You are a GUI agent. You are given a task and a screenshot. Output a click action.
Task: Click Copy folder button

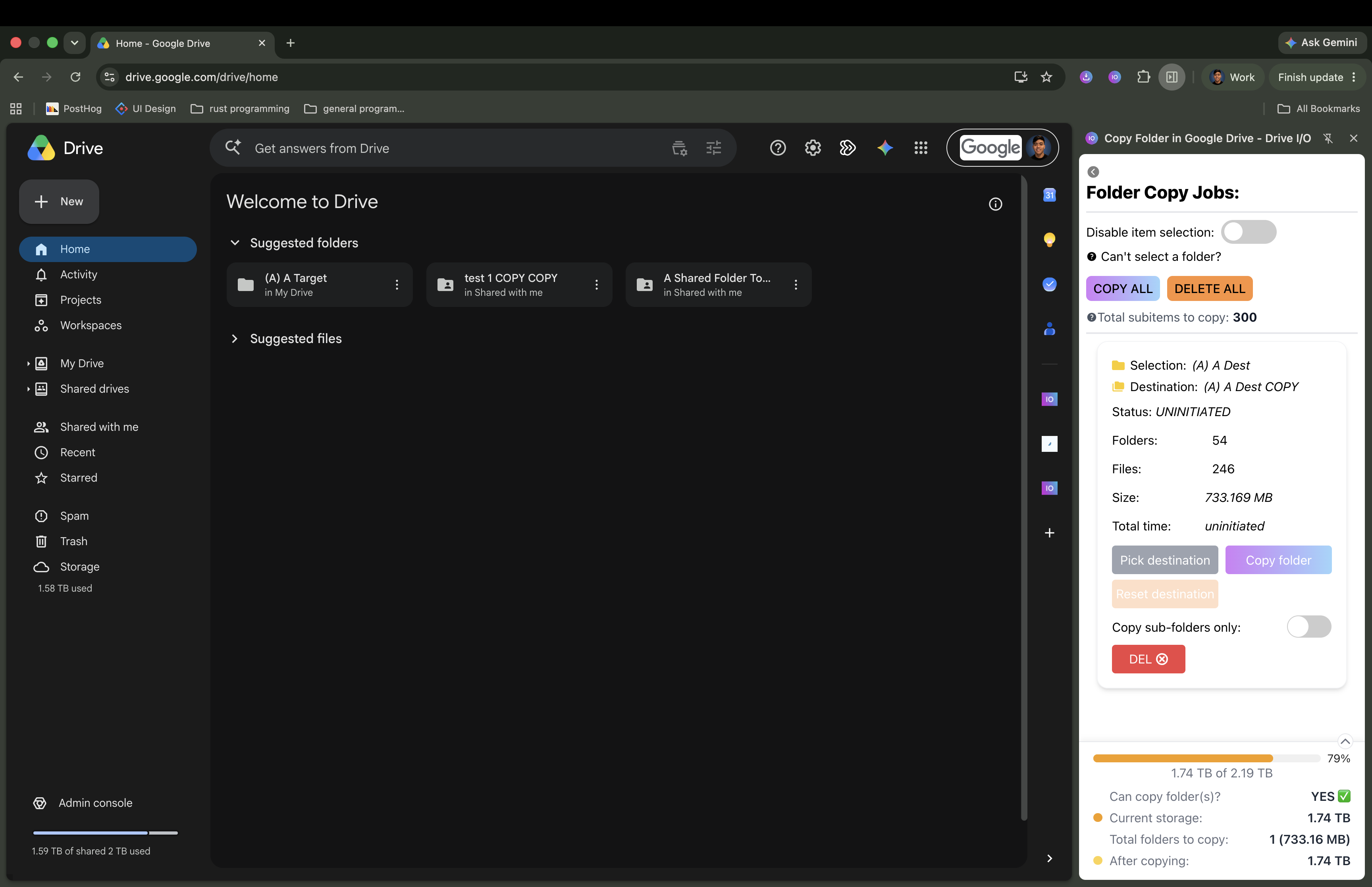pos(1278,560)
